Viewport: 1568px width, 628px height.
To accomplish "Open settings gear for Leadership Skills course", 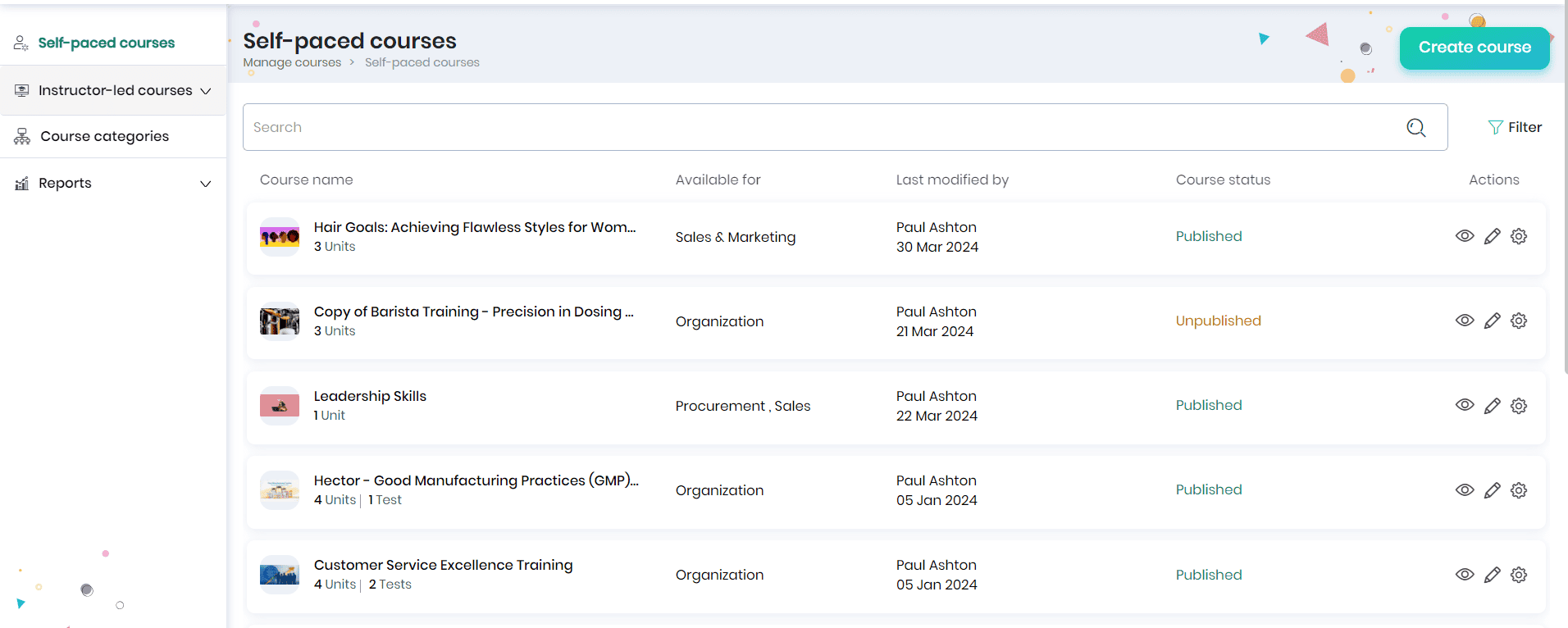I will pos(1519,406).
